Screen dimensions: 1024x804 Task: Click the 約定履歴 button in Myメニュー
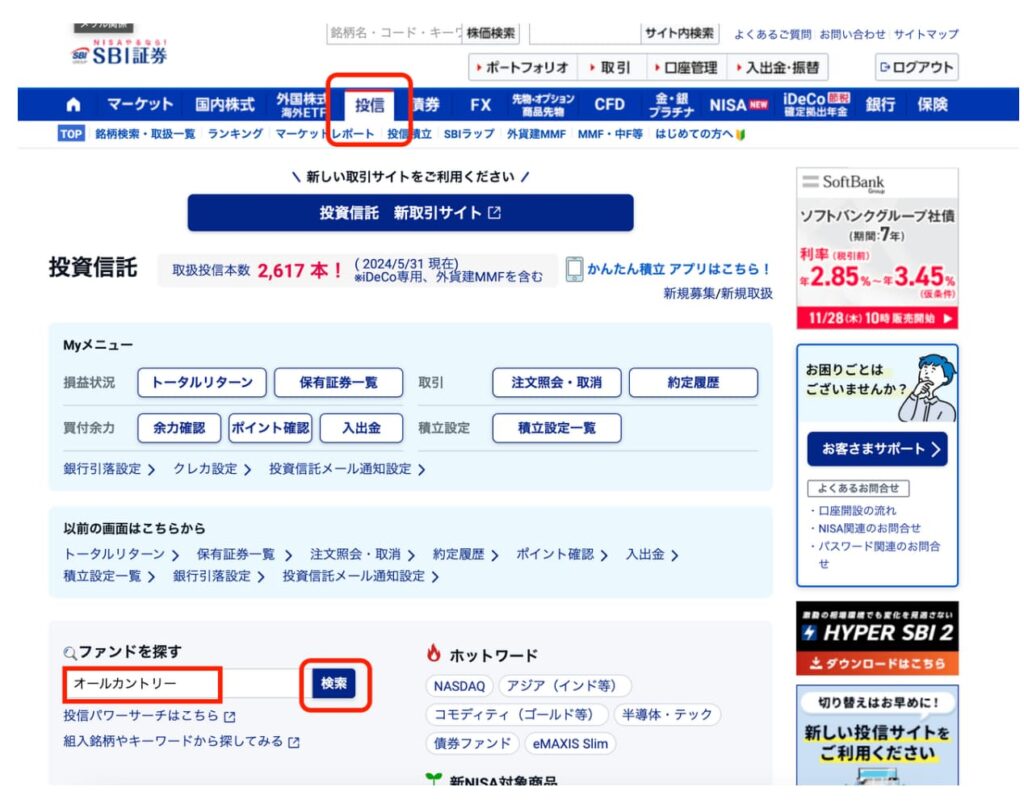(694, 383)
